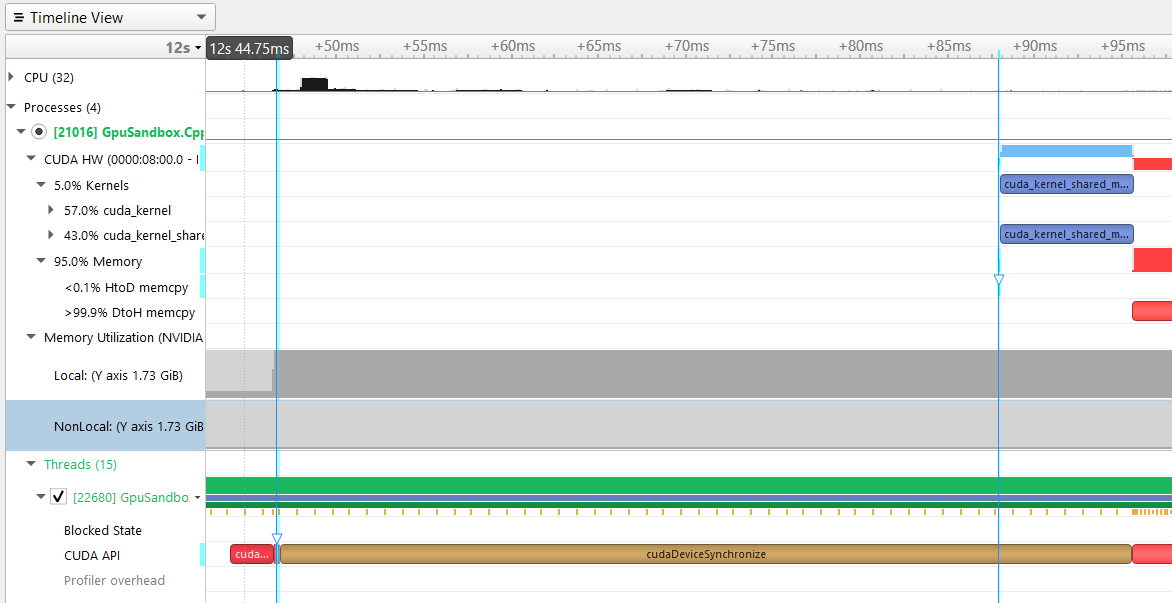
Task: Click the +80ms ruler tick
Action: coord(860,46)
